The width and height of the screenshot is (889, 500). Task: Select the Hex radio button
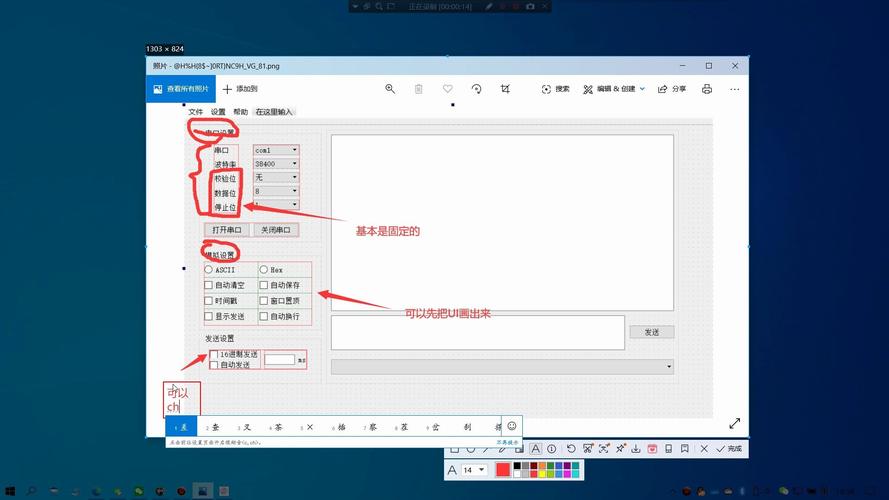[264, 270]
